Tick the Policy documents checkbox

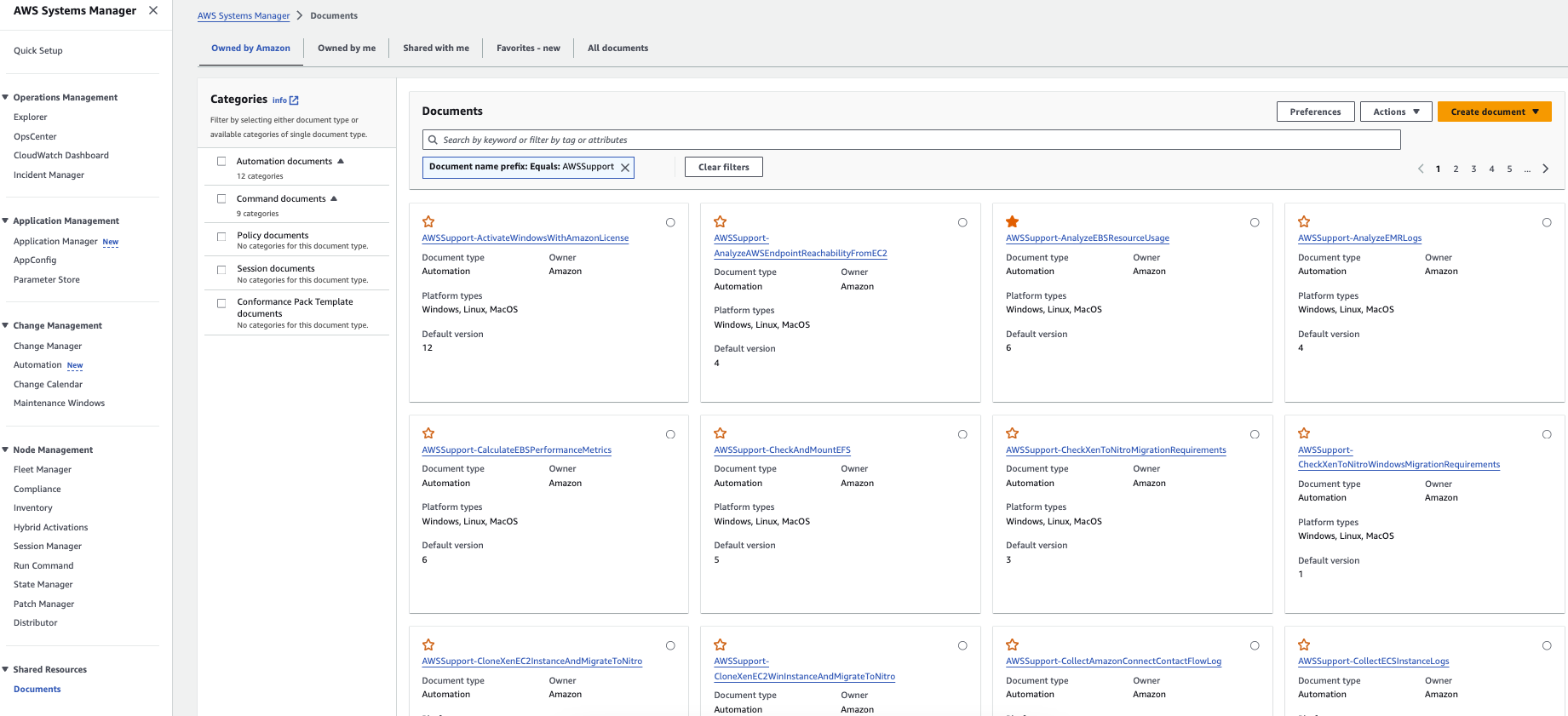point(221,237)
